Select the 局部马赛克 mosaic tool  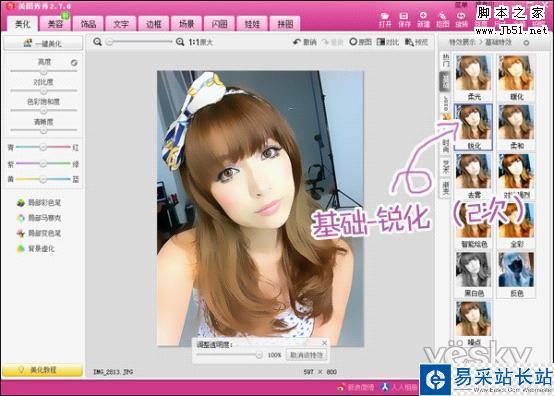(x=39, y=218)
